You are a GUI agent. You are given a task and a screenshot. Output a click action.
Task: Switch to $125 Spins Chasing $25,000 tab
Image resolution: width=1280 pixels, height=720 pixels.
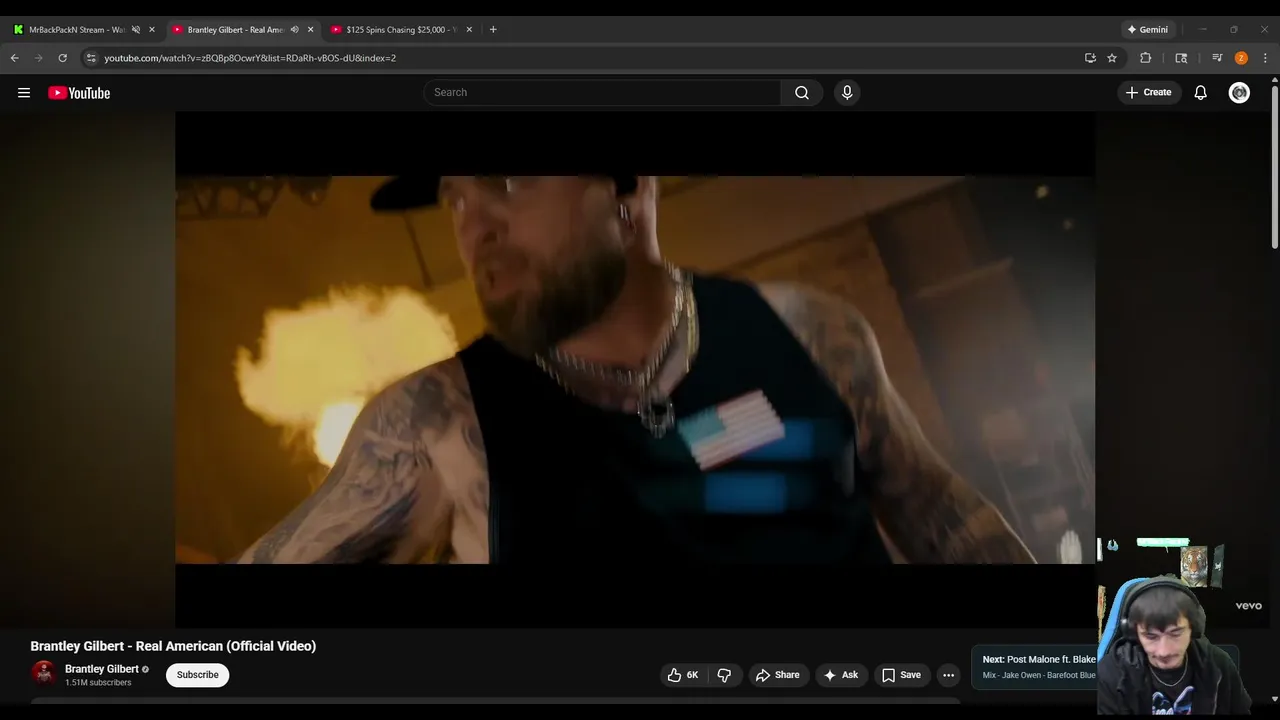pyautogui.click(x=400, y=29)
